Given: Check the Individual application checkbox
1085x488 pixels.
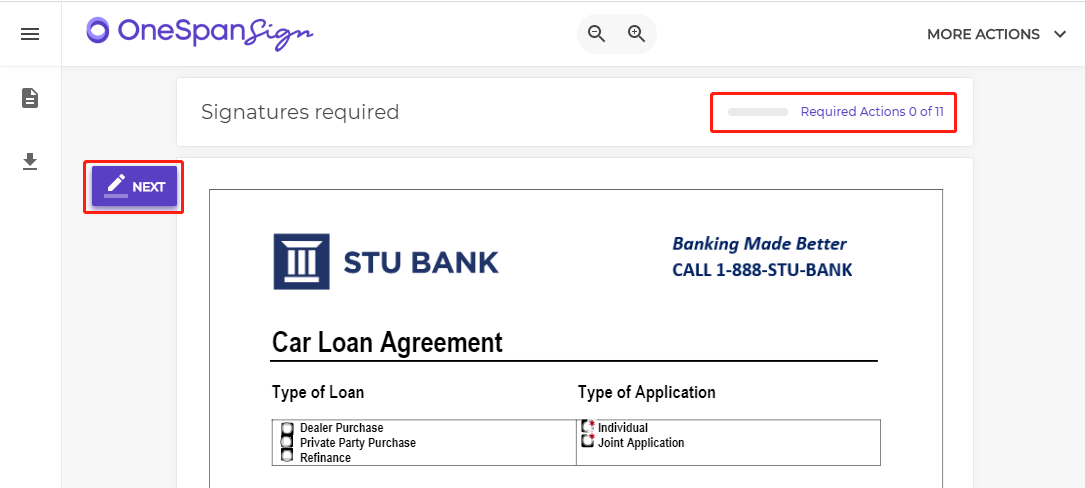Looking at the screenshot, I should (x=587, y=427).
